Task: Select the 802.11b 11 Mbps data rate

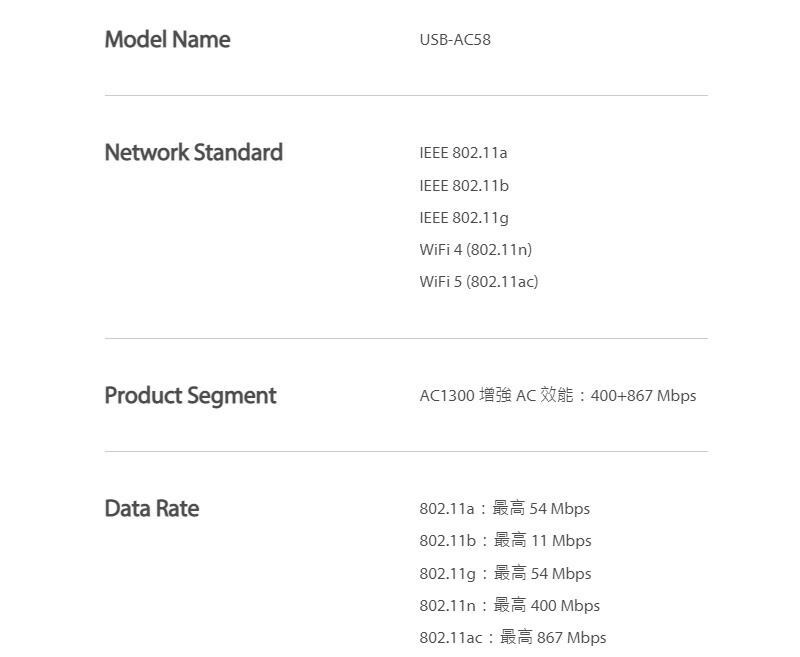Action: point(505,541)
